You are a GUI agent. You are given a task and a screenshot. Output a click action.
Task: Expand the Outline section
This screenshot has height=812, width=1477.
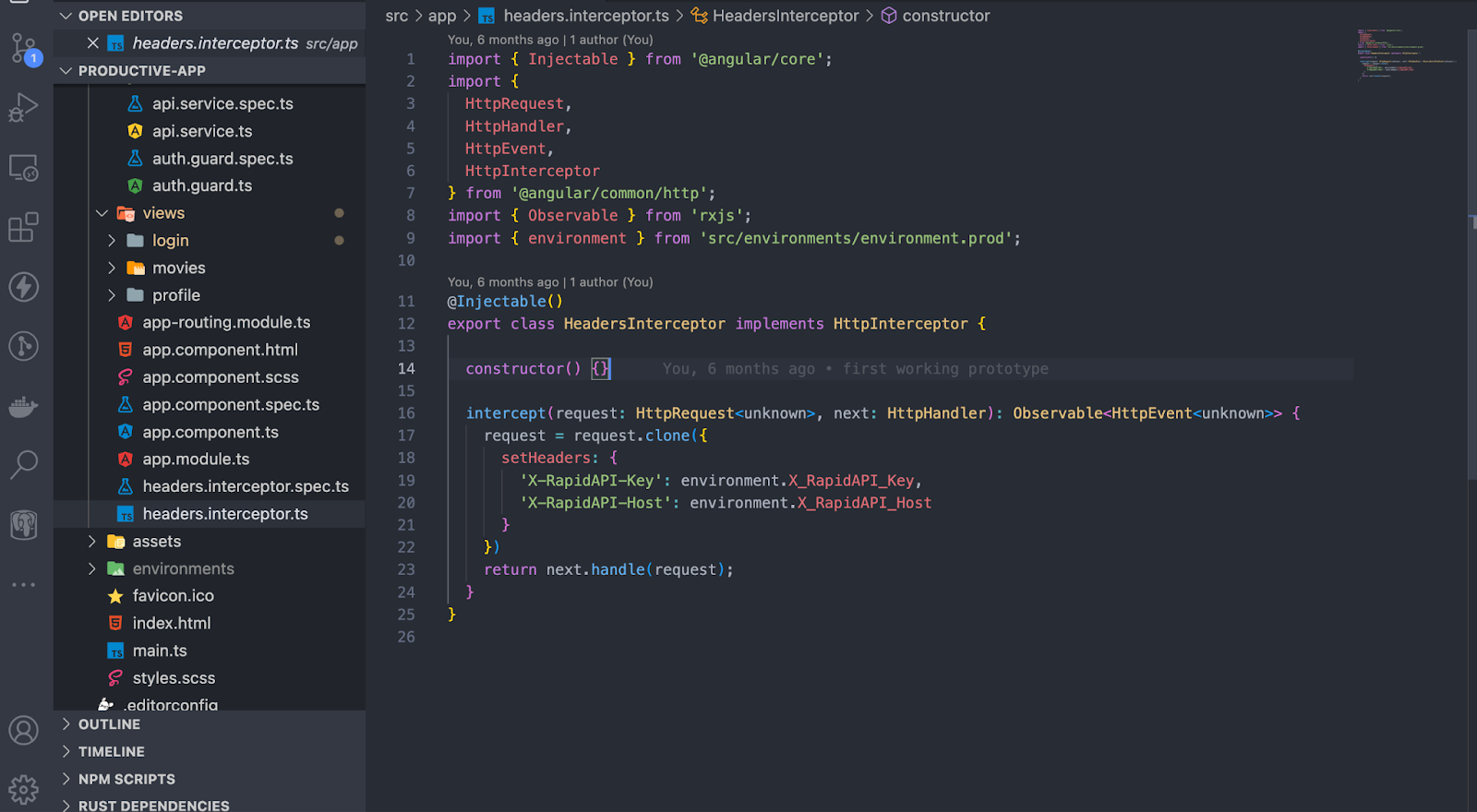coord(66,724)
